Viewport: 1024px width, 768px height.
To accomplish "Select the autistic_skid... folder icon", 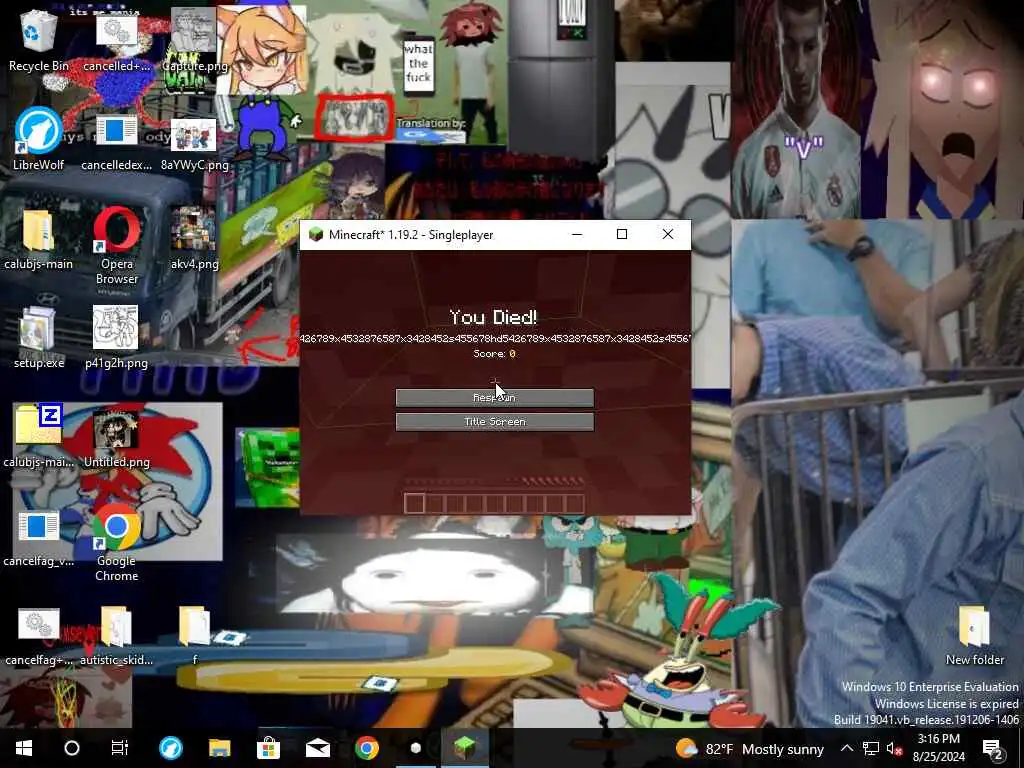I will pos(116,636).
